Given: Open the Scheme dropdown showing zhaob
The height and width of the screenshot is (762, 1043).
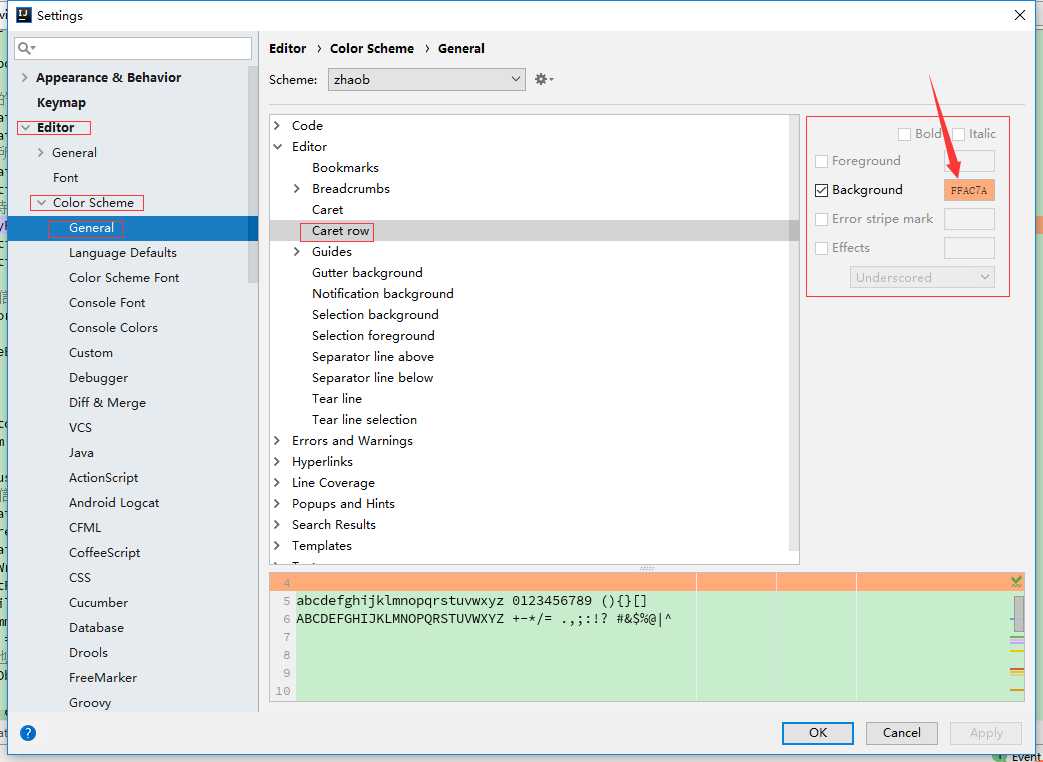Looking at the screenshot, I should pos(426,79).
